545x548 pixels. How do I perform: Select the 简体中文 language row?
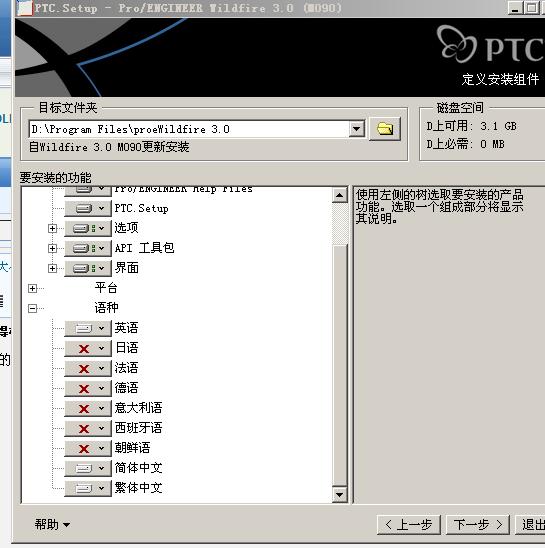(x=138, y=468)
